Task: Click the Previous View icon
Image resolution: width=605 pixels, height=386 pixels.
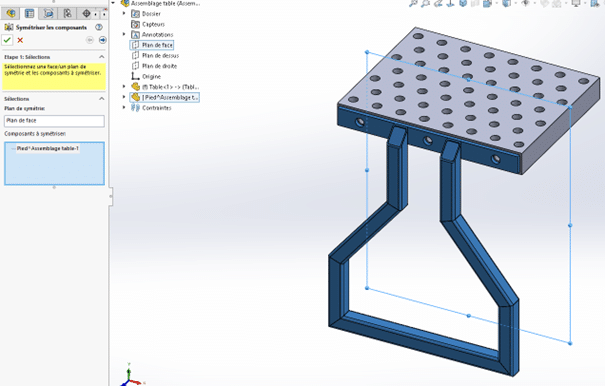Action: coord(438,3)
